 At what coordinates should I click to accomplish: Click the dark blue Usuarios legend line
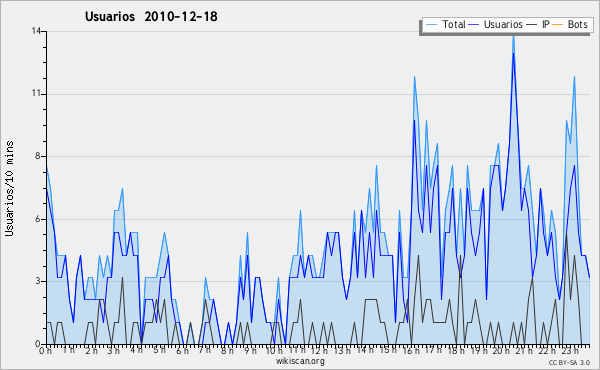coord(474,25)
